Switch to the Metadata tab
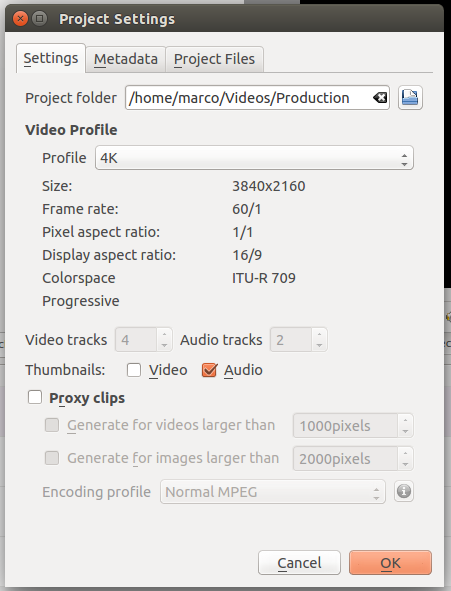Viewport: 451px width, 591px height. (x=125, y=59)
